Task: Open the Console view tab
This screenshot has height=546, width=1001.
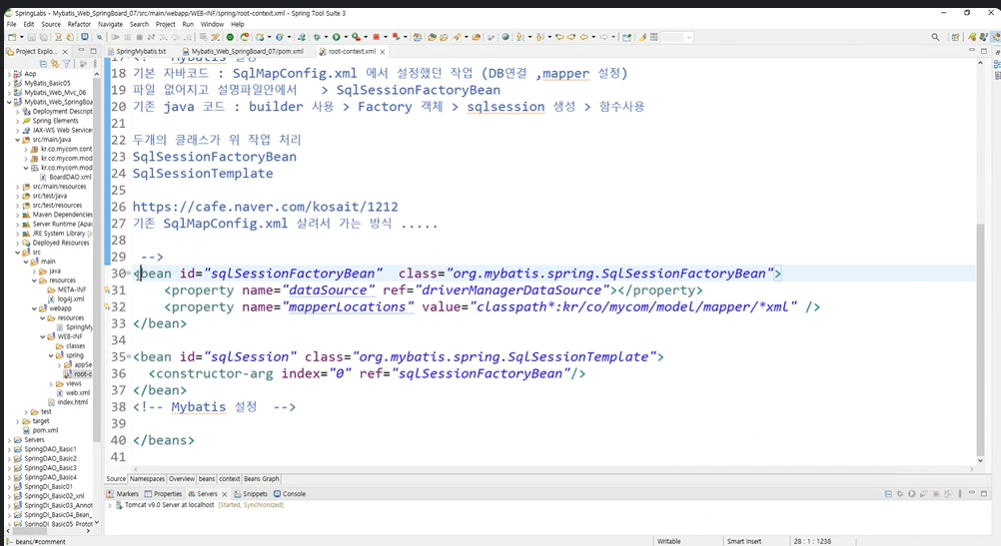Action: point(290,494)
